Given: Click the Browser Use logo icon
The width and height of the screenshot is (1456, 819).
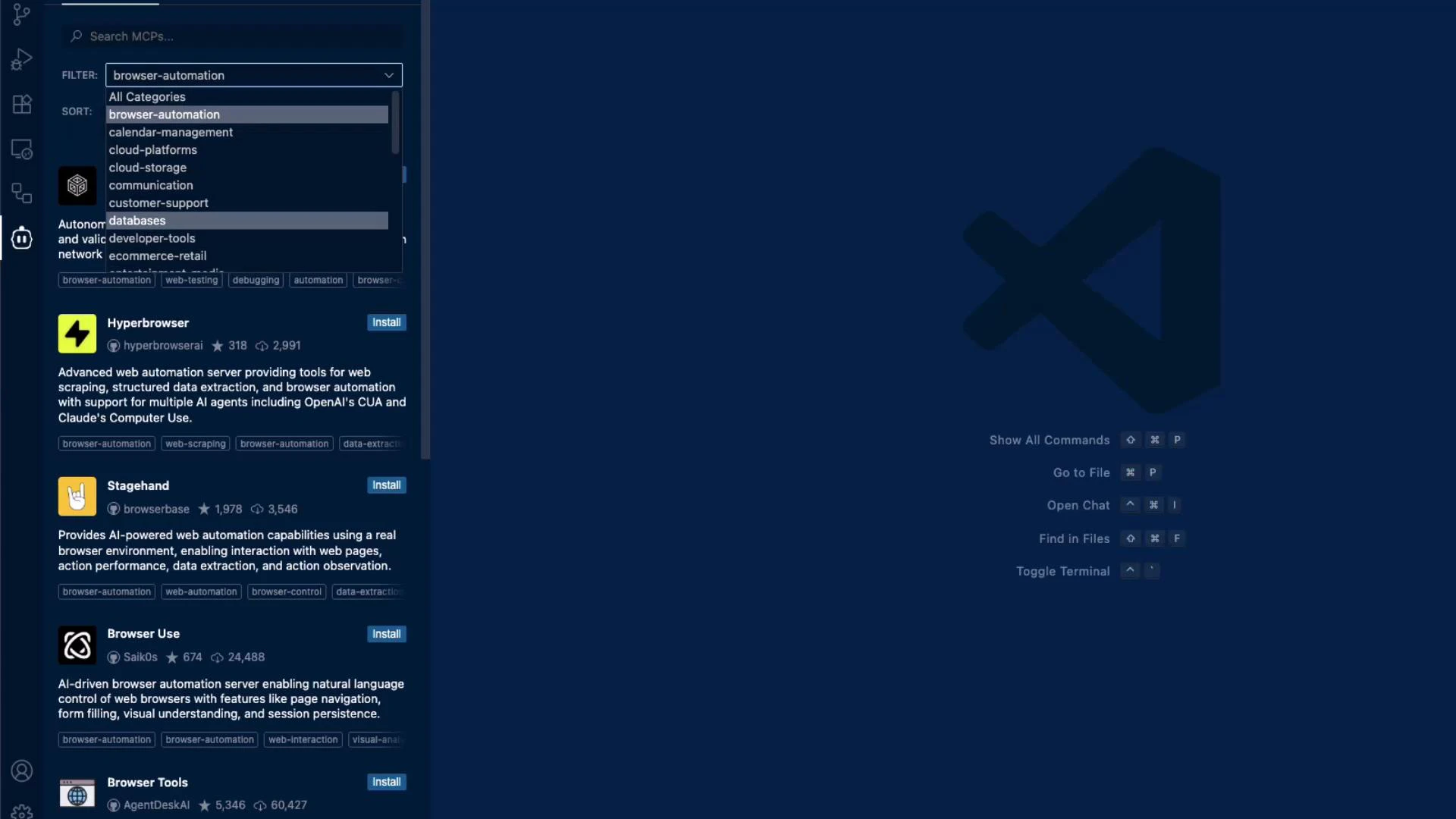Looking at the screenshot, I should click(77, 645).
